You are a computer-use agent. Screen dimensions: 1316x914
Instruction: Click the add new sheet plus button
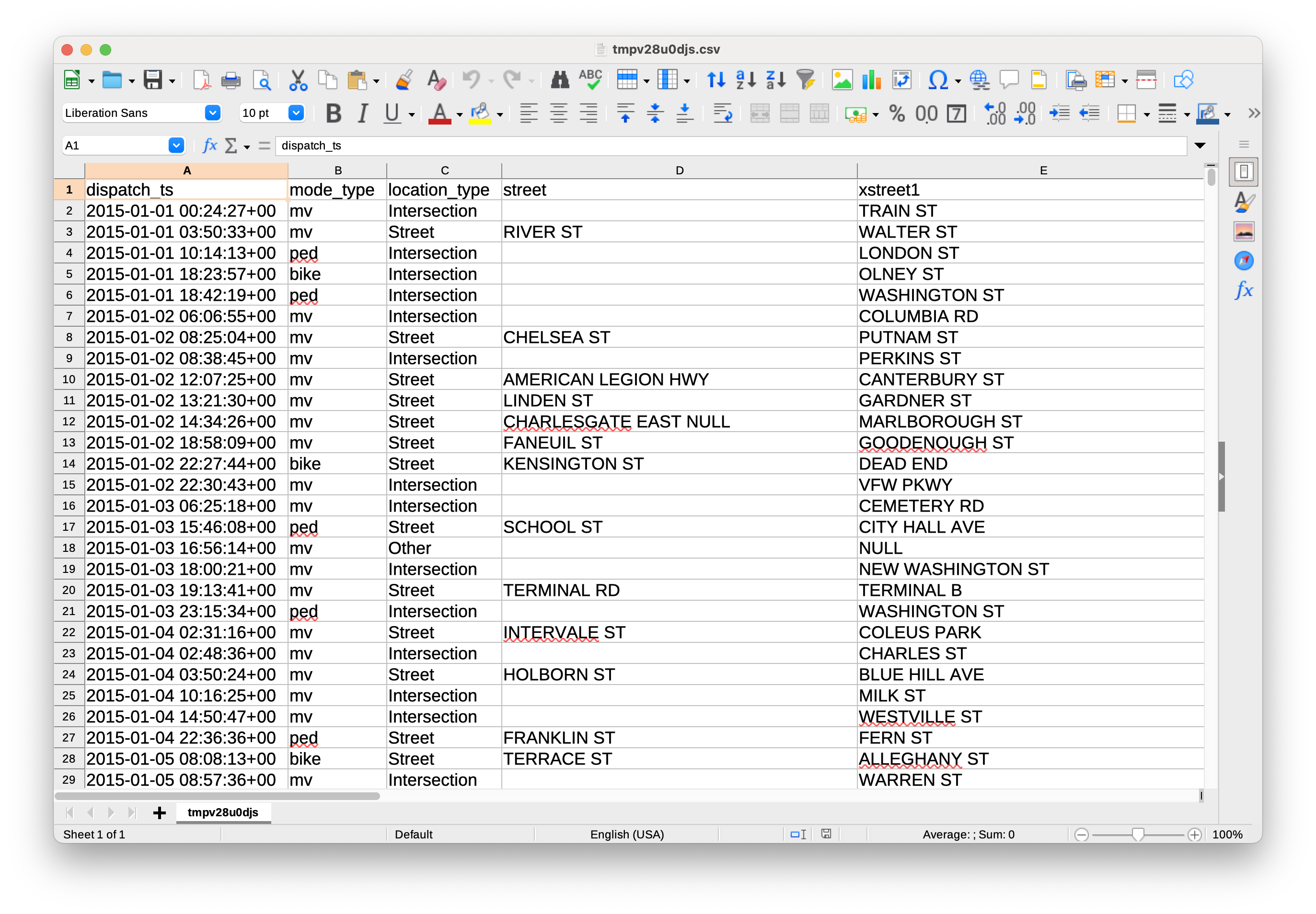[159, 812]
